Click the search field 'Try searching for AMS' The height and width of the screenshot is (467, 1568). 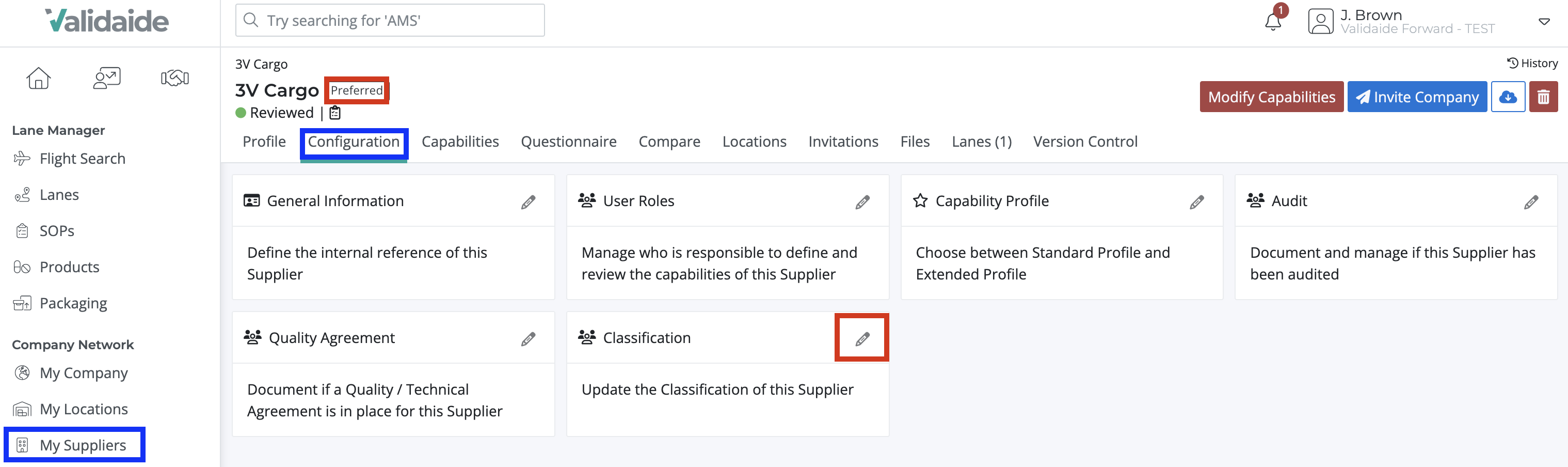(390, 21)
